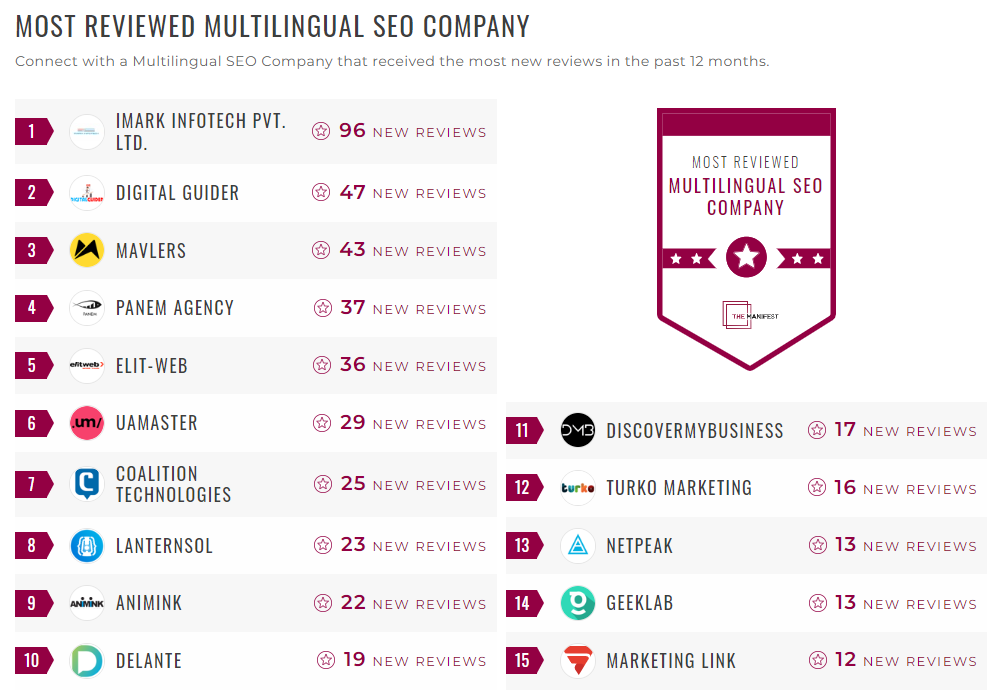Click the Most Reviewed Multilingual SEO badge

click(745, 235)
